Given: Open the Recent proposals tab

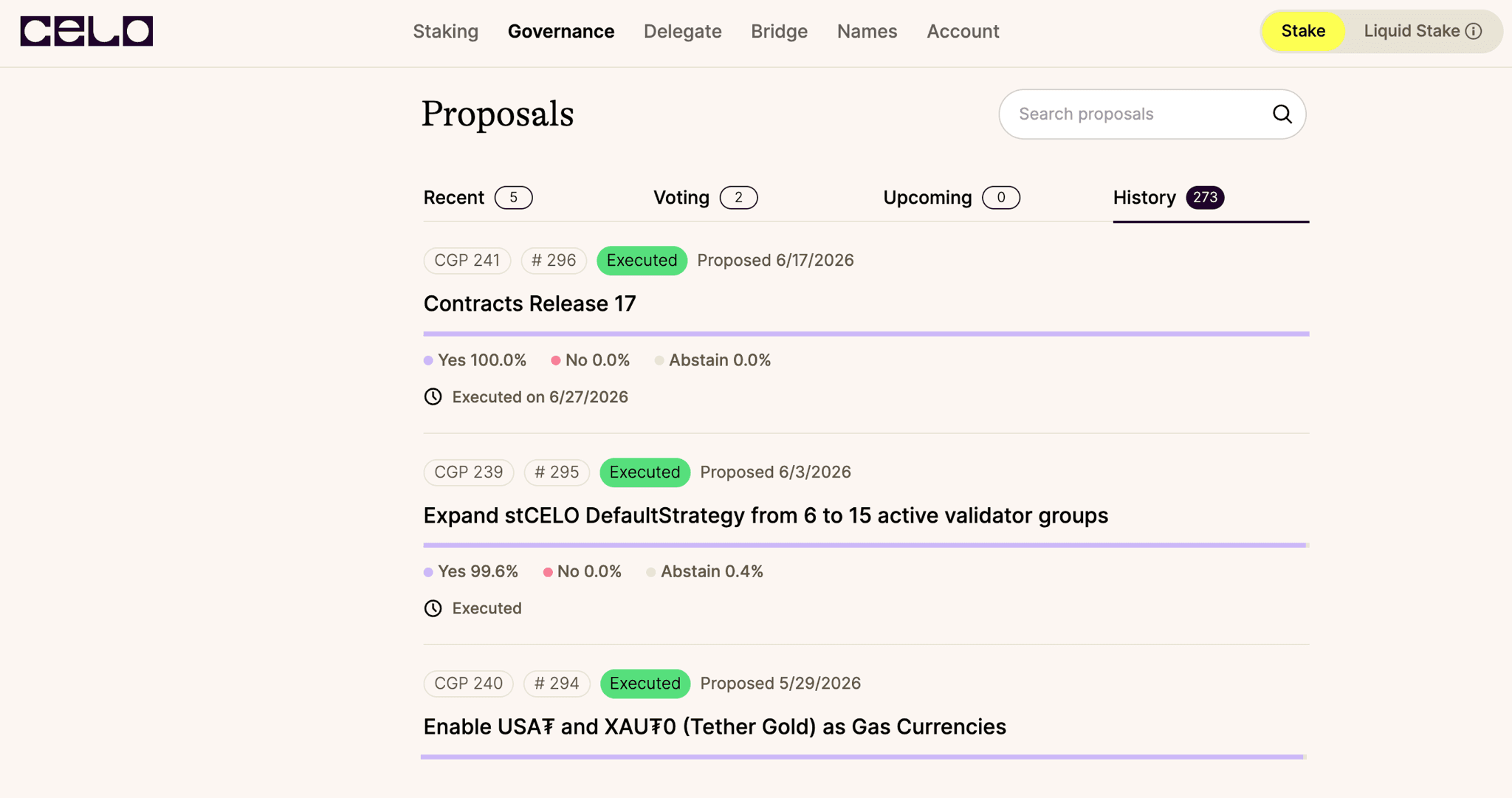Looking at the screenshot, I should pos(478,198).
